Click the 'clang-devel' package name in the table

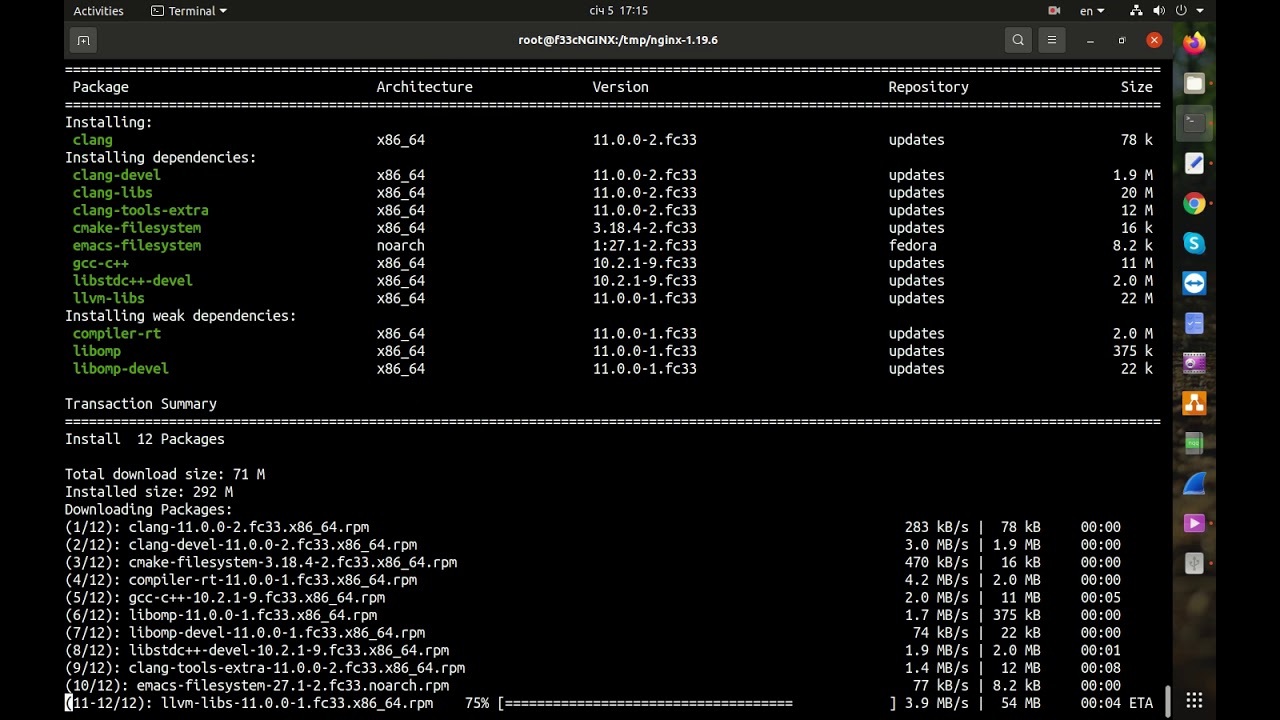pyautogui.click(x=117, y=175)
